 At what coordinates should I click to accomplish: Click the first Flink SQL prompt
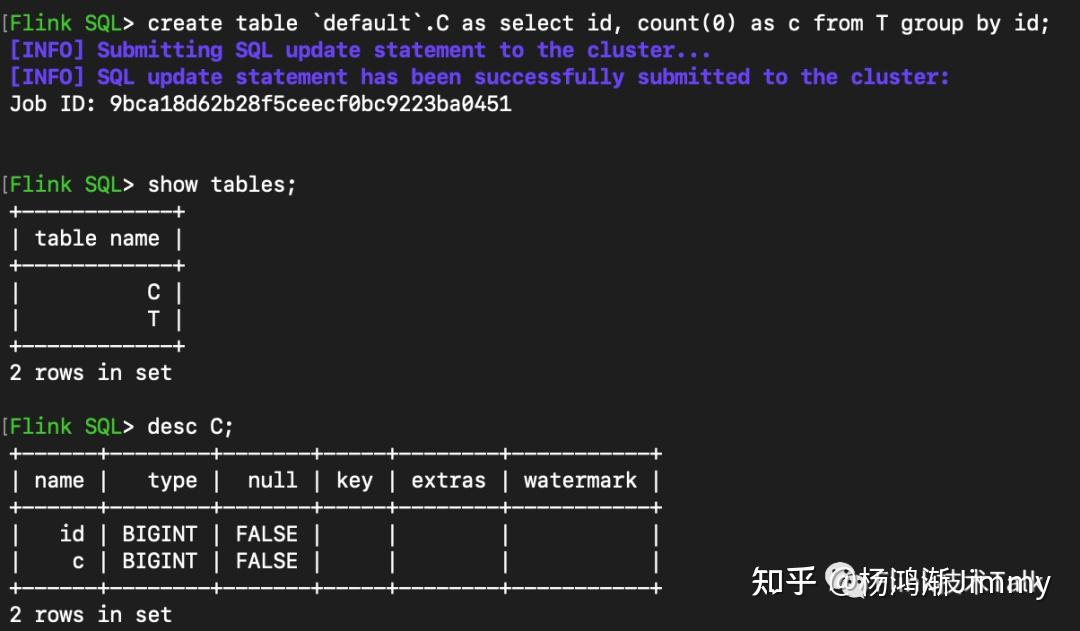point(72,23)
